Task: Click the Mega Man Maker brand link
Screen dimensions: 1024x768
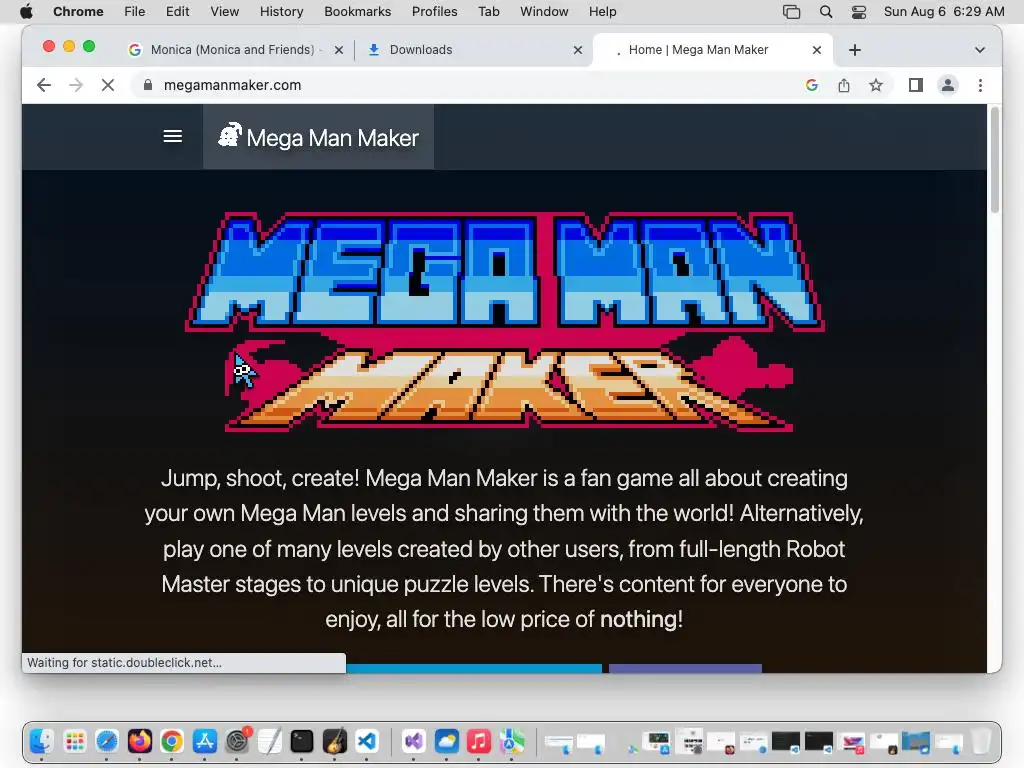Action: pos(318,137)
